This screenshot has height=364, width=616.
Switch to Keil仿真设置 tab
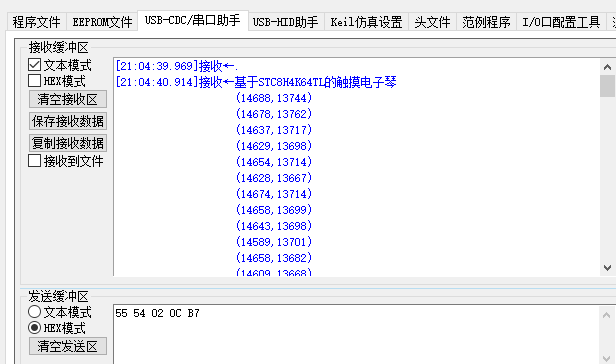click(x=366, y=22)
